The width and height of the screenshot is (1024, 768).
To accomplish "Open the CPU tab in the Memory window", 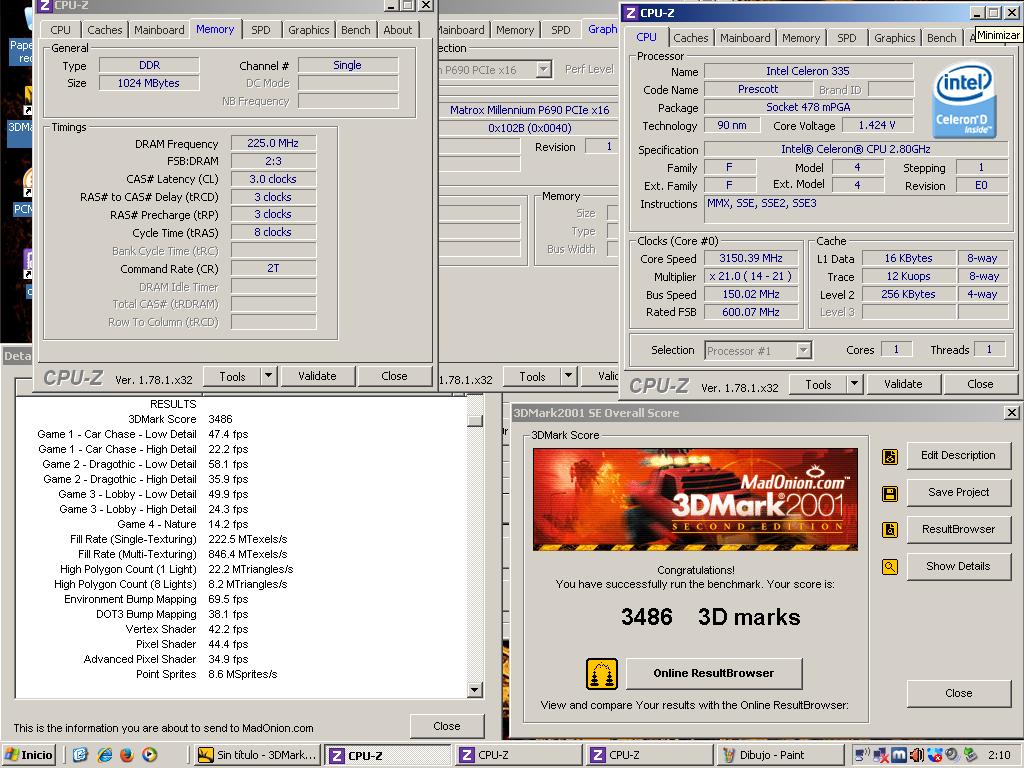I will [60, 30].
